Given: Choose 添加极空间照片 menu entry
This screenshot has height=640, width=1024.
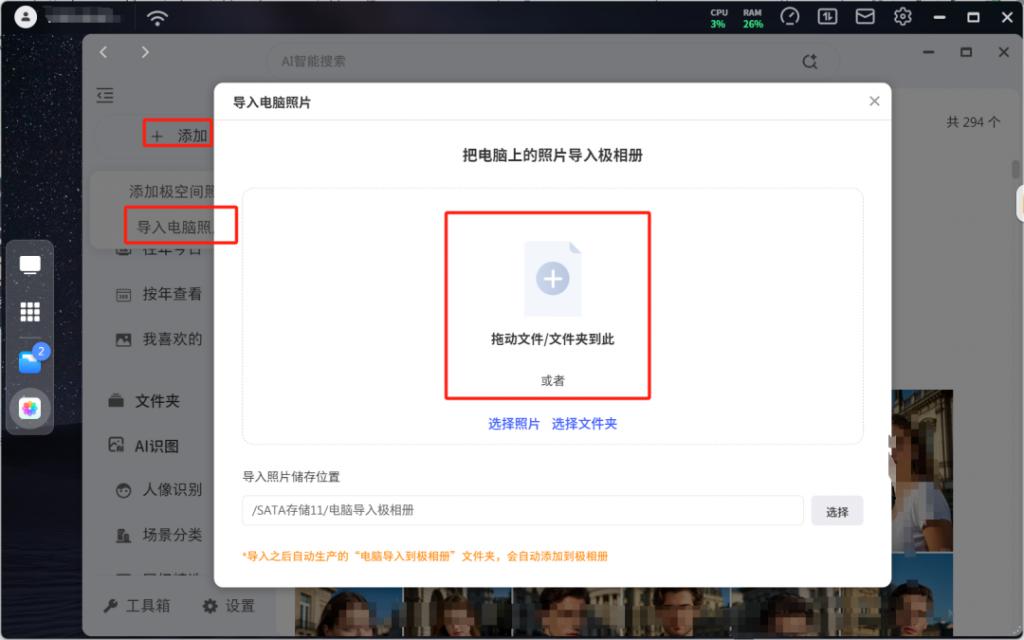Looking at the screenshot, I should pos(171,191).
